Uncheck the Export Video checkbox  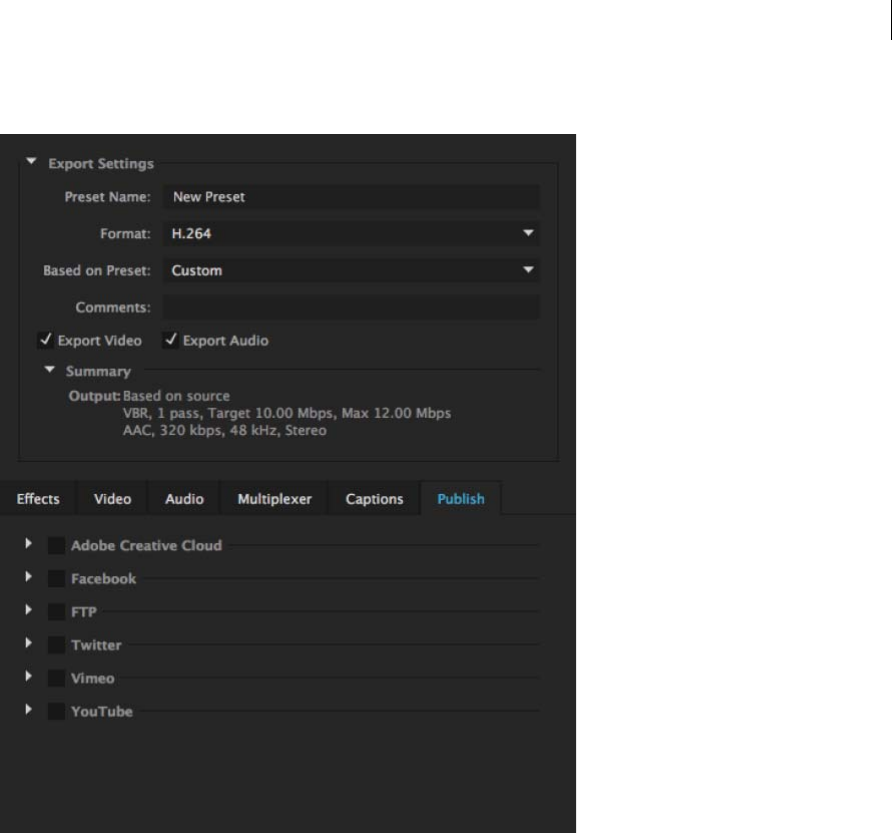pos(45,340)
